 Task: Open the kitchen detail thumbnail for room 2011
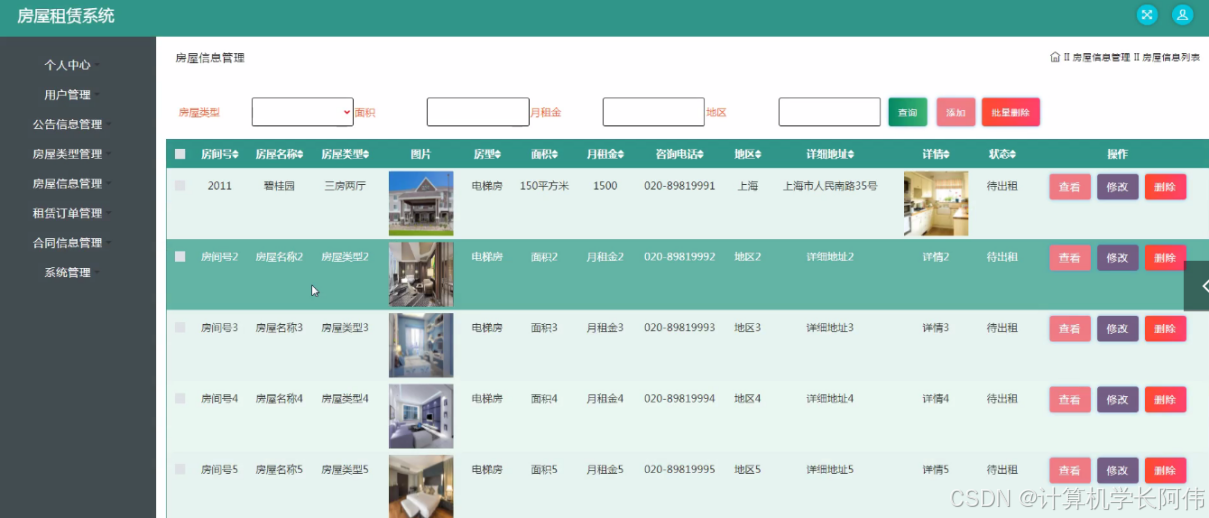coord(936,203)
